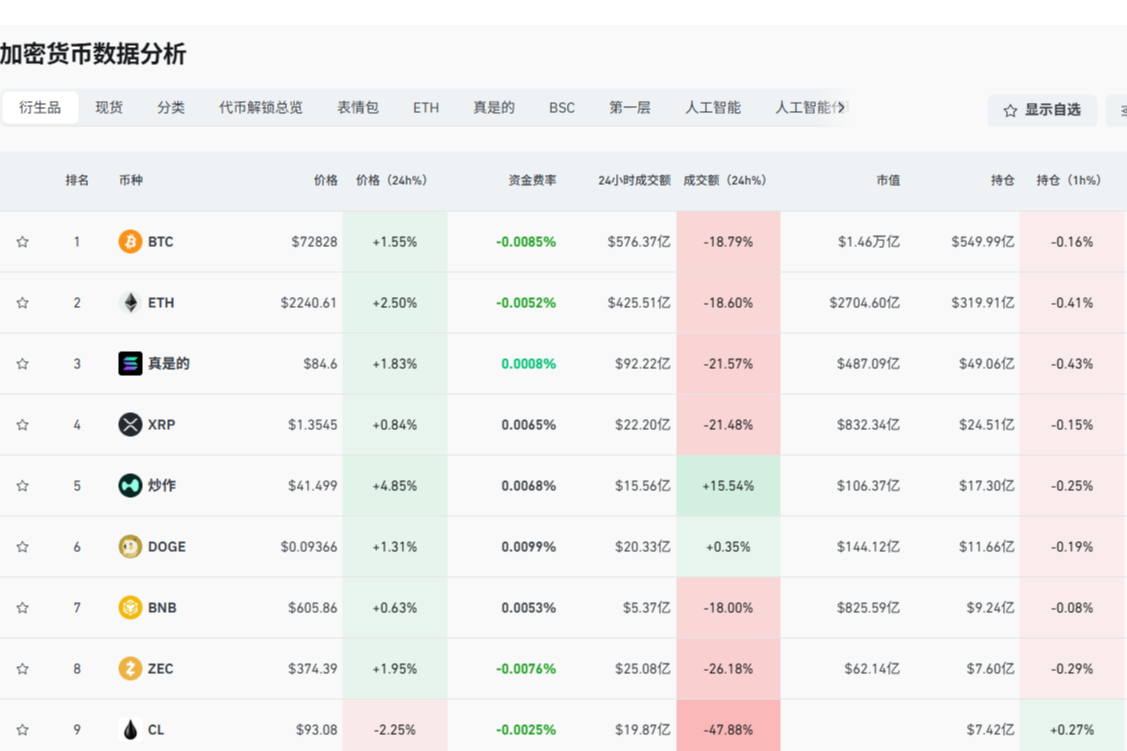
Task: Toggle favorite star for ETH row
Action: click(x=22, y=303)
